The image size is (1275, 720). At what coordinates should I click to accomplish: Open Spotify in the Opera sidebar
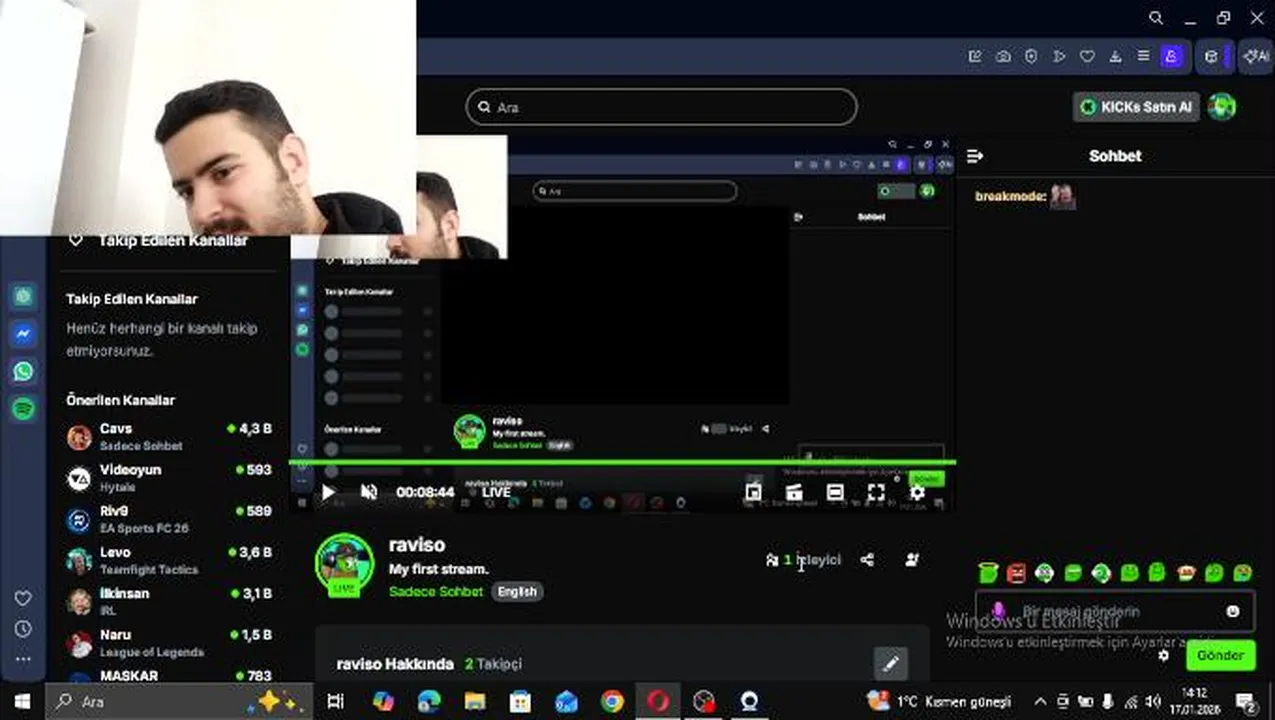click(x=23, y=408)
